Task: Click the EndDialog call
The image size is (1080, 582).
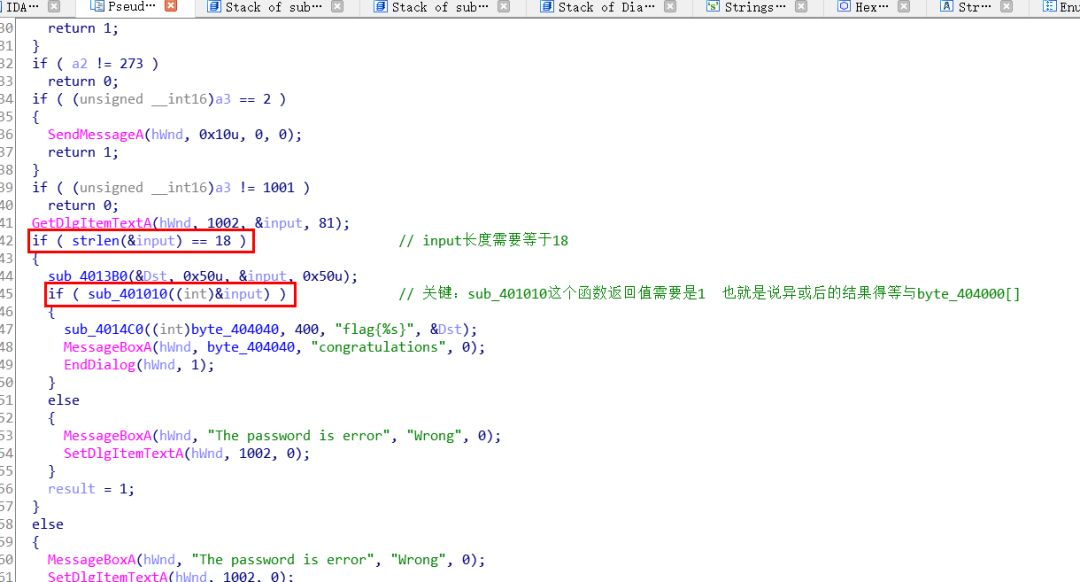Action: click(x=99, y=365)
